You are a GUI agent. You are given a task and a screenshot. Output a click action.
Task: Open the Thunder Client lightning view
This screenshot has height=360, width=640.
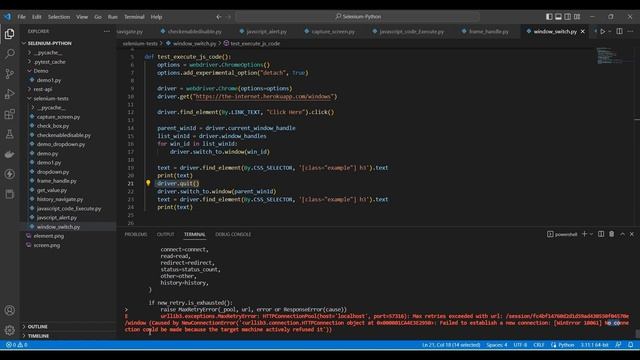pos(9,174)
